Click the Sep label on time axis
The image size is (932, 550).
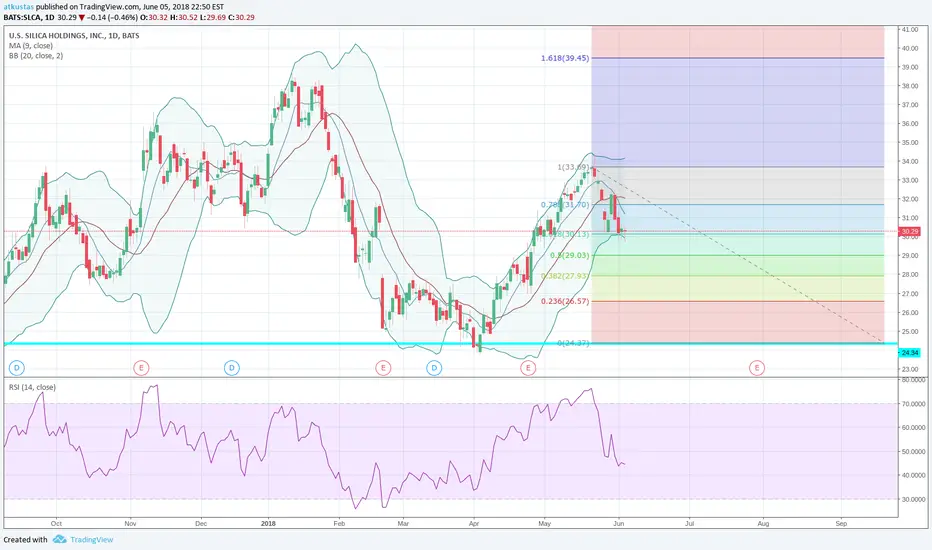[x=841, y=524]
